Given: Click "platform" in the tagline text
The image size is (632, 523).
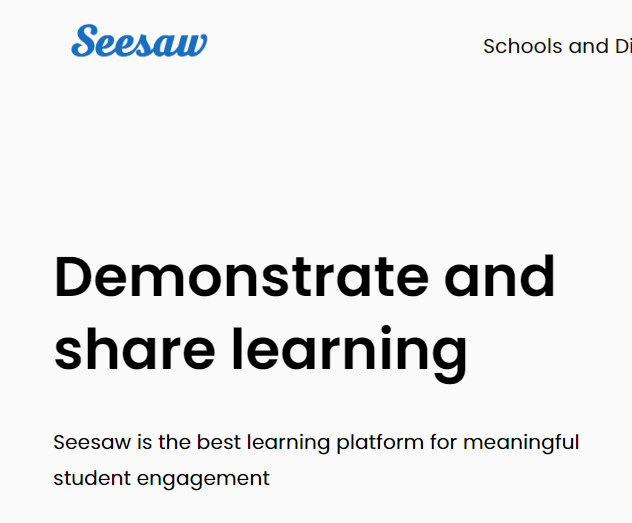Looking at the screenshot, I should point(381,442).
